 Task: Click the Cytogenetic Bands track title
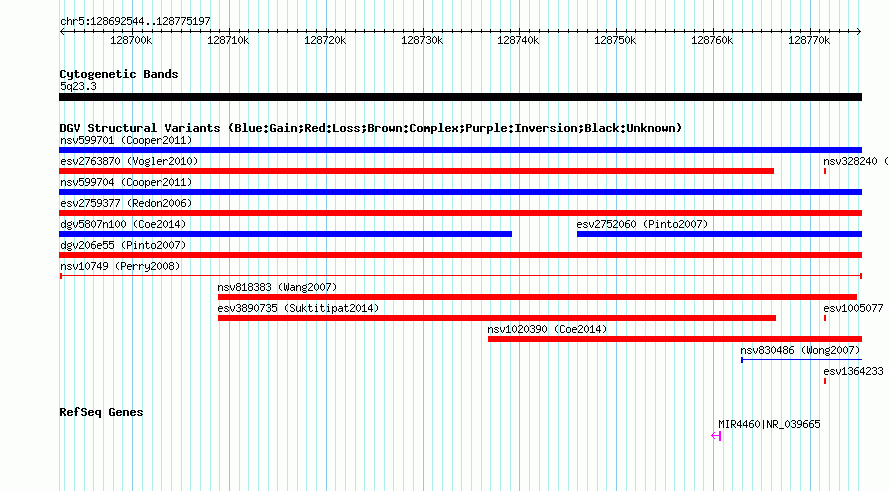click(119, 74)
